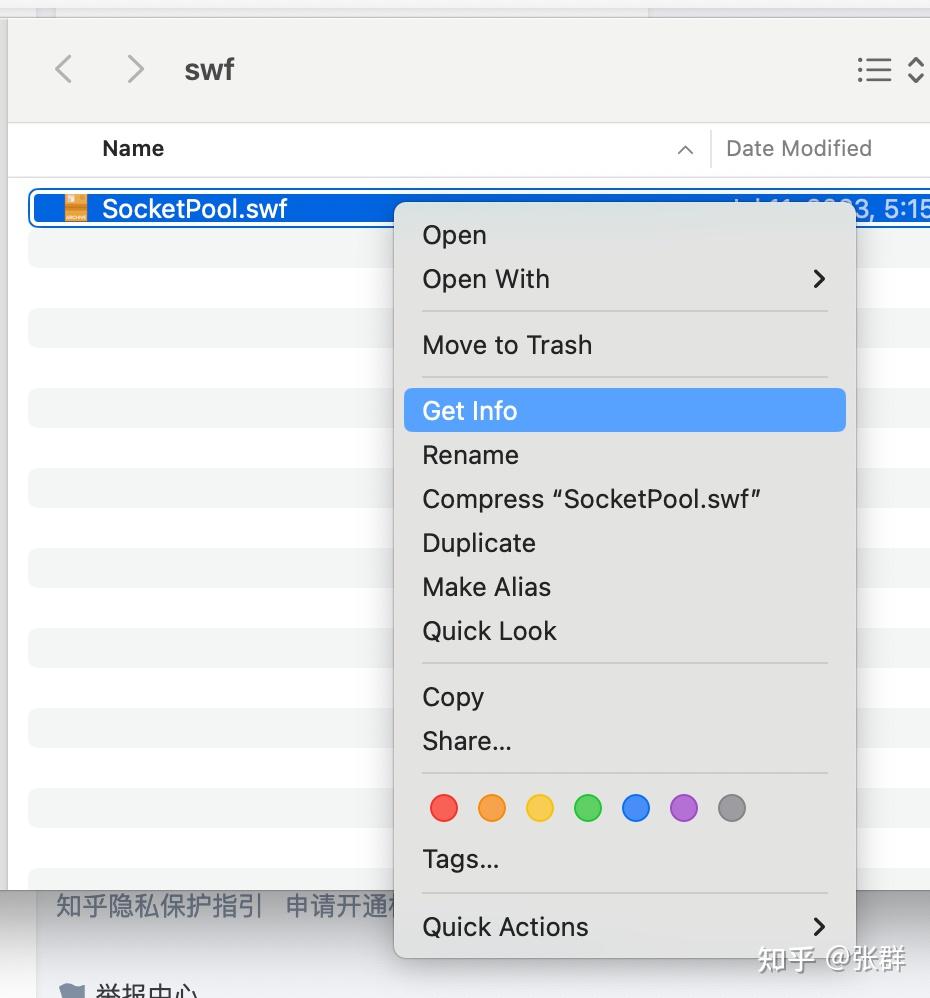The height and width of the screenshot is (998, 930).
Task: Click the SocketPool.swf file icon
Action: [75, 208]
